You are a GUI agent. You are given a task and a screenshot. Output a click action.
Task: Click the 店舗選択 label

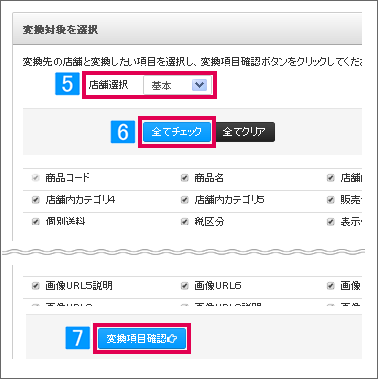coord(108,85)
